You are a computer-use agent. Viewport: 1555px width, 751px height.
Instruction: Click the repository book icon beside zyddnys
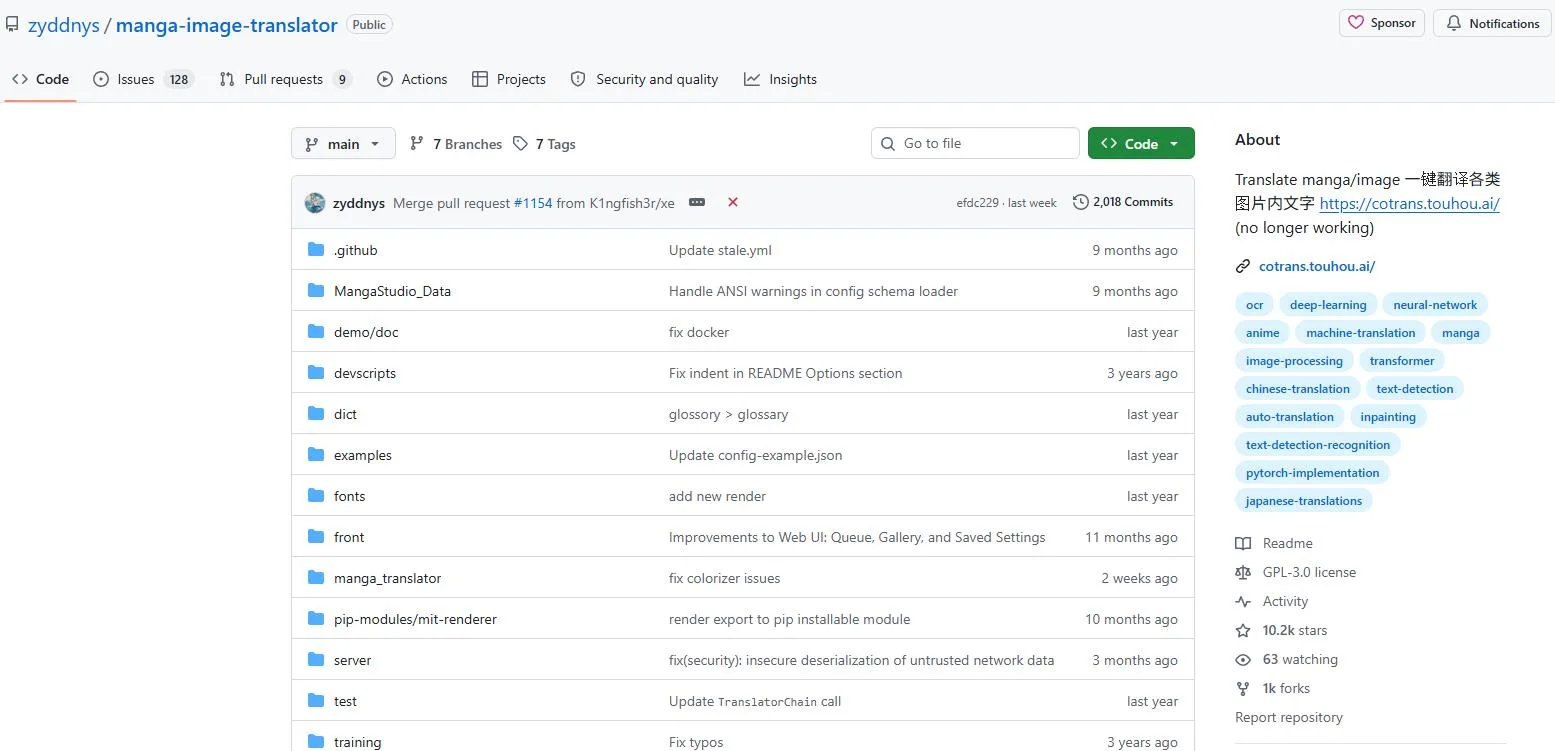pyautogui.click(x=12, y=25)
